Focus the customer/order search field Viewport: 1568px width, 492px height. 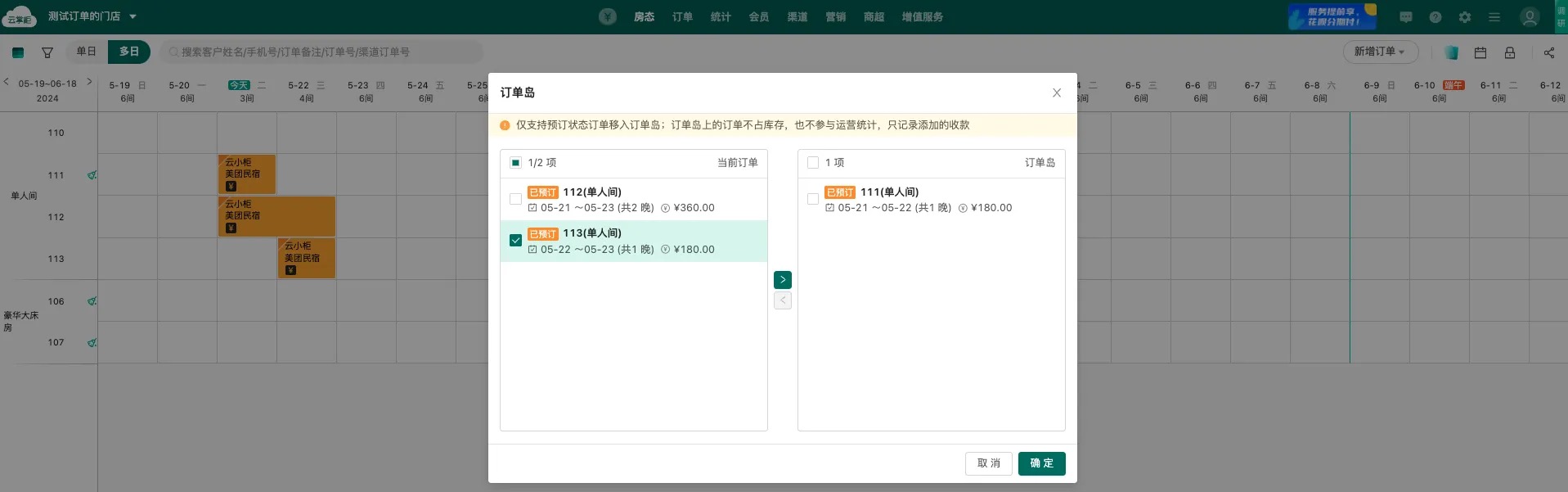[x=321, y=52]
